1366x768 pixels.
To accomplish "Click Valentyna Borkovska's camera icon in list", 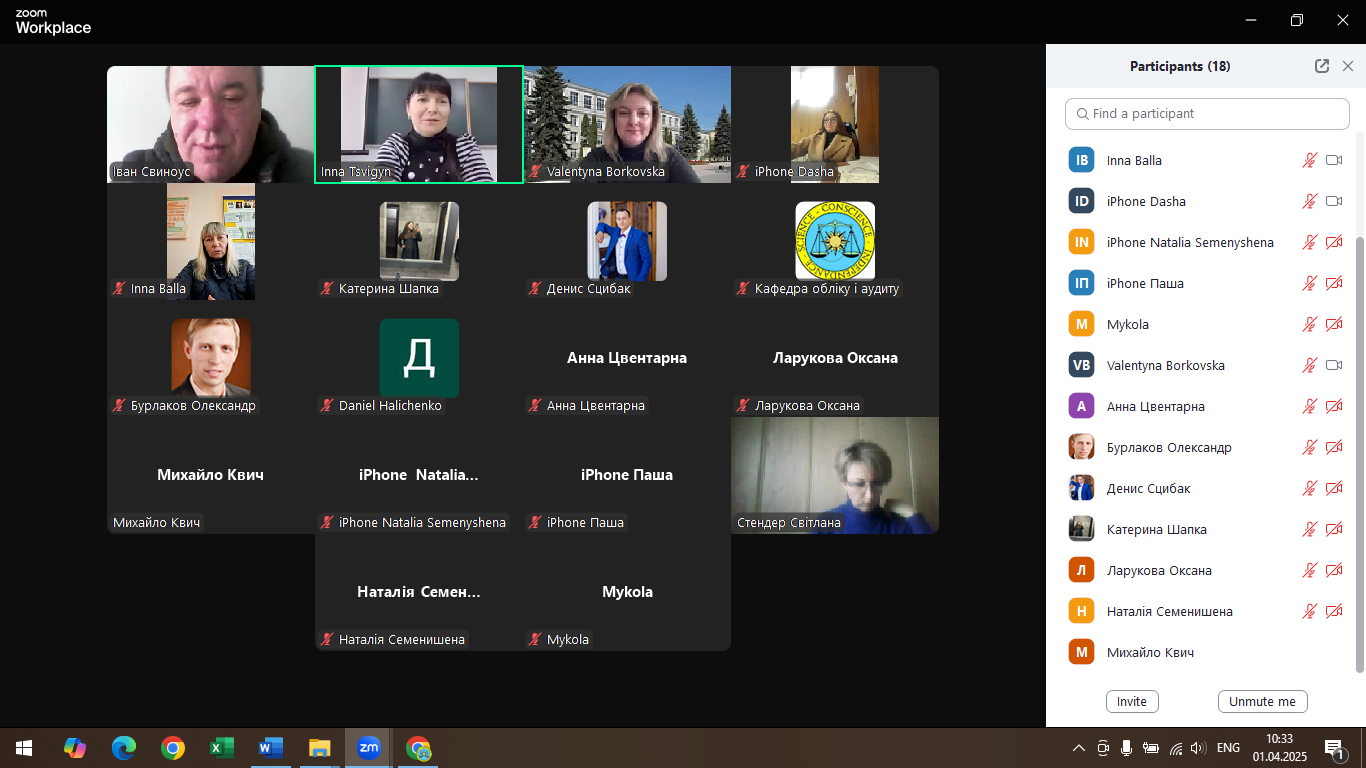I will pyautogui.click(x=1333, y=365).
